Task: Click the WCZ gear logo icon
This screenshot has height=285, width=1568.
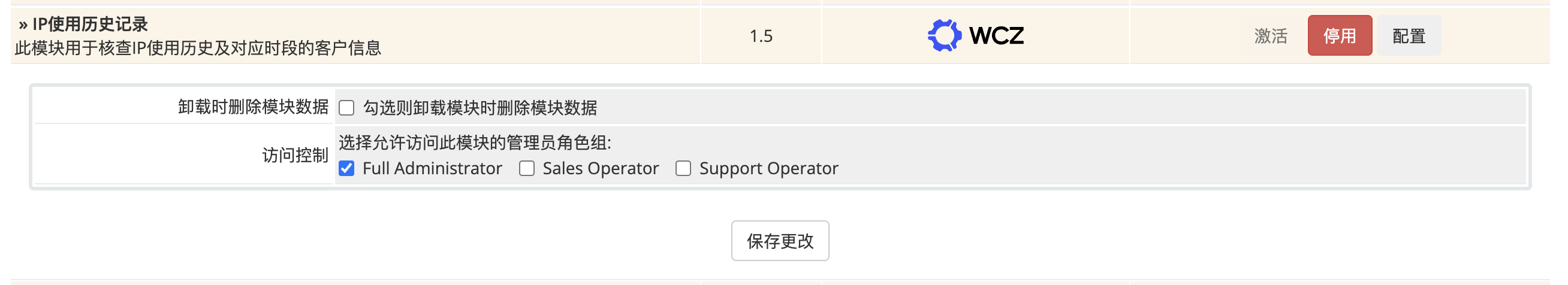Action: coord(944,35)
